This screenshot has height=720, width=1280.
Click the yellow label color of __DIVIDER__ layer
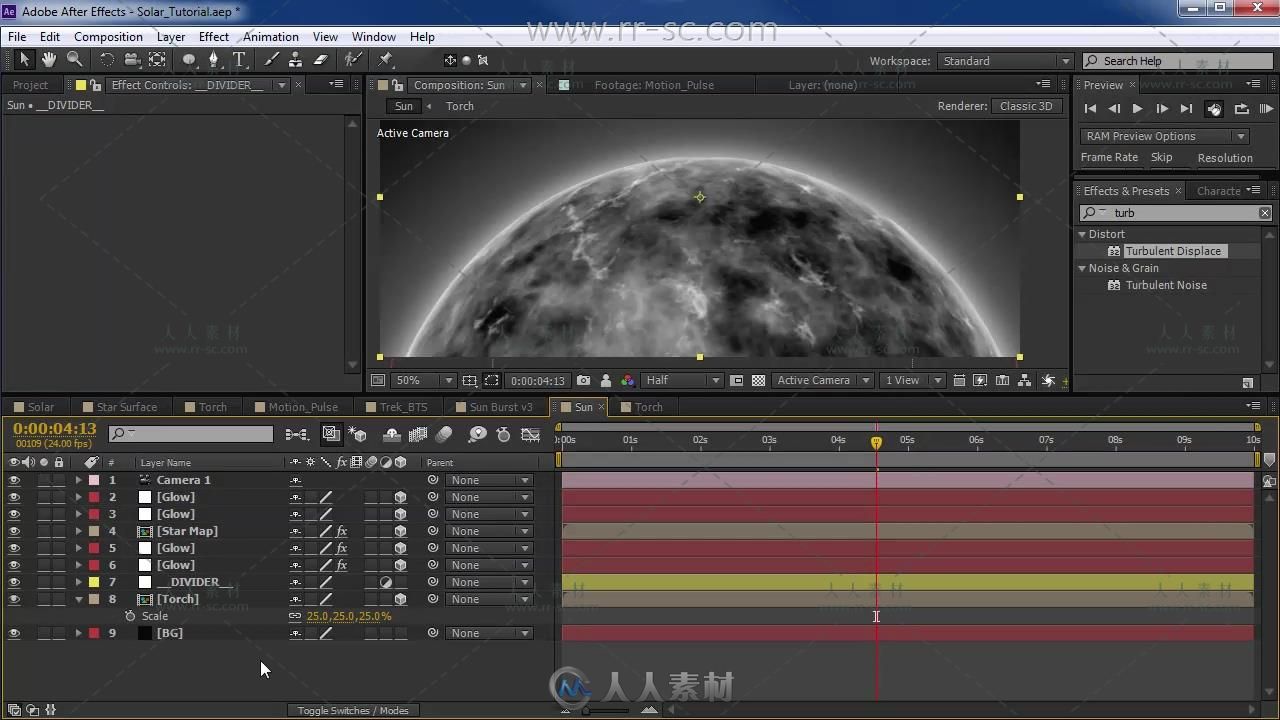pos(94,582)
